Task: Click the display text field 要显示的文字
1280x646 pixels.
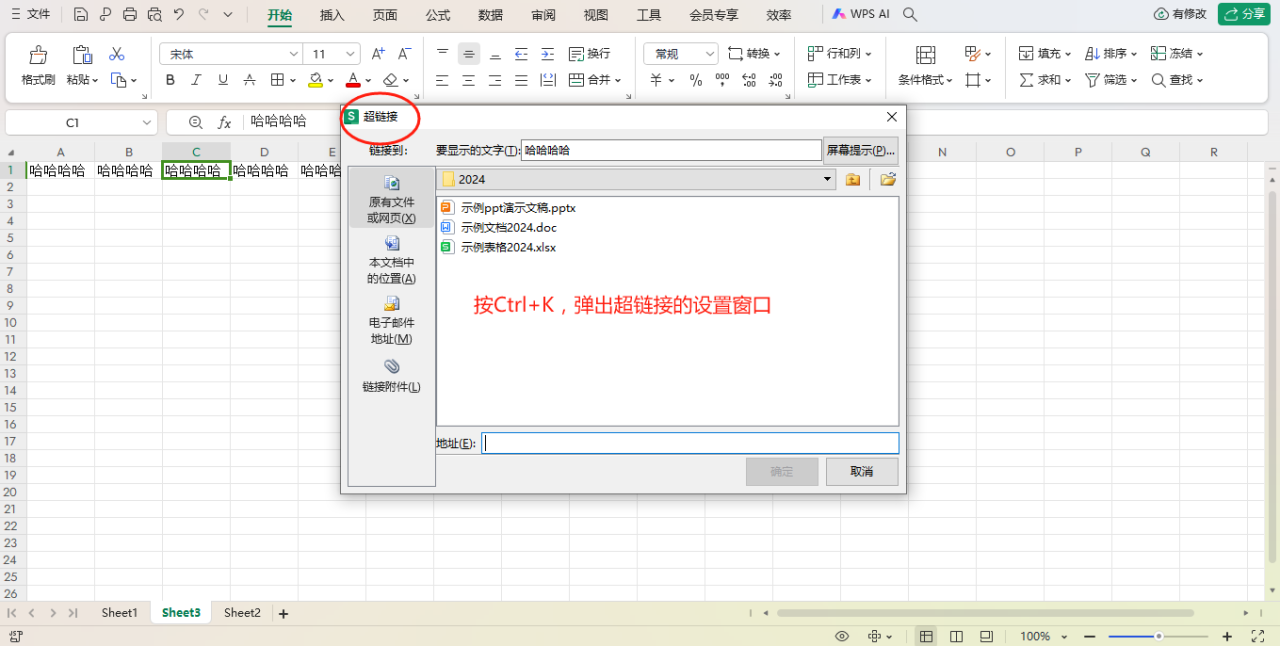Action: pos(671,150)
